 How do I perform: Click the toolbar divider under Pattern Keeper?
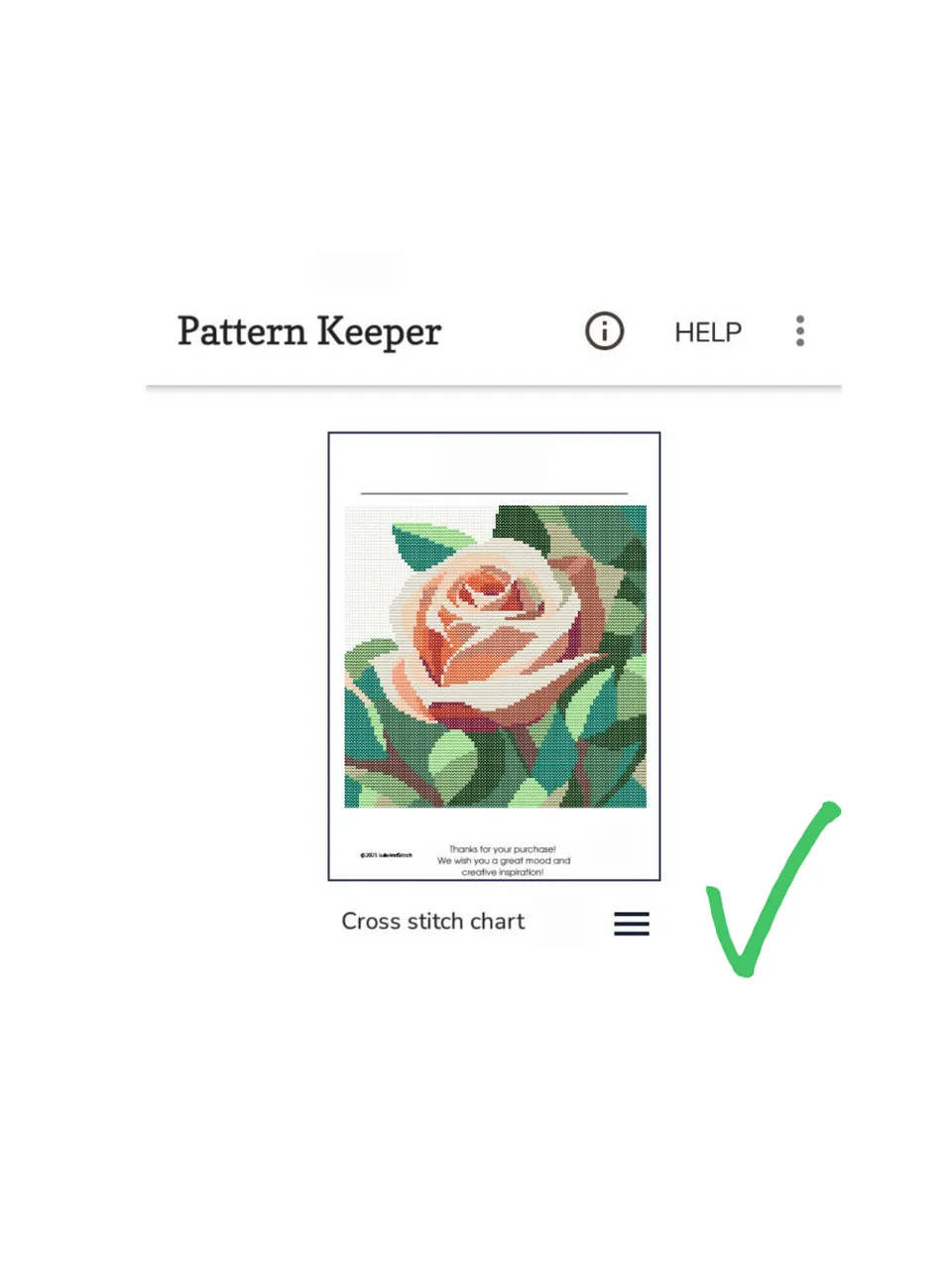(x=494, y=387)
